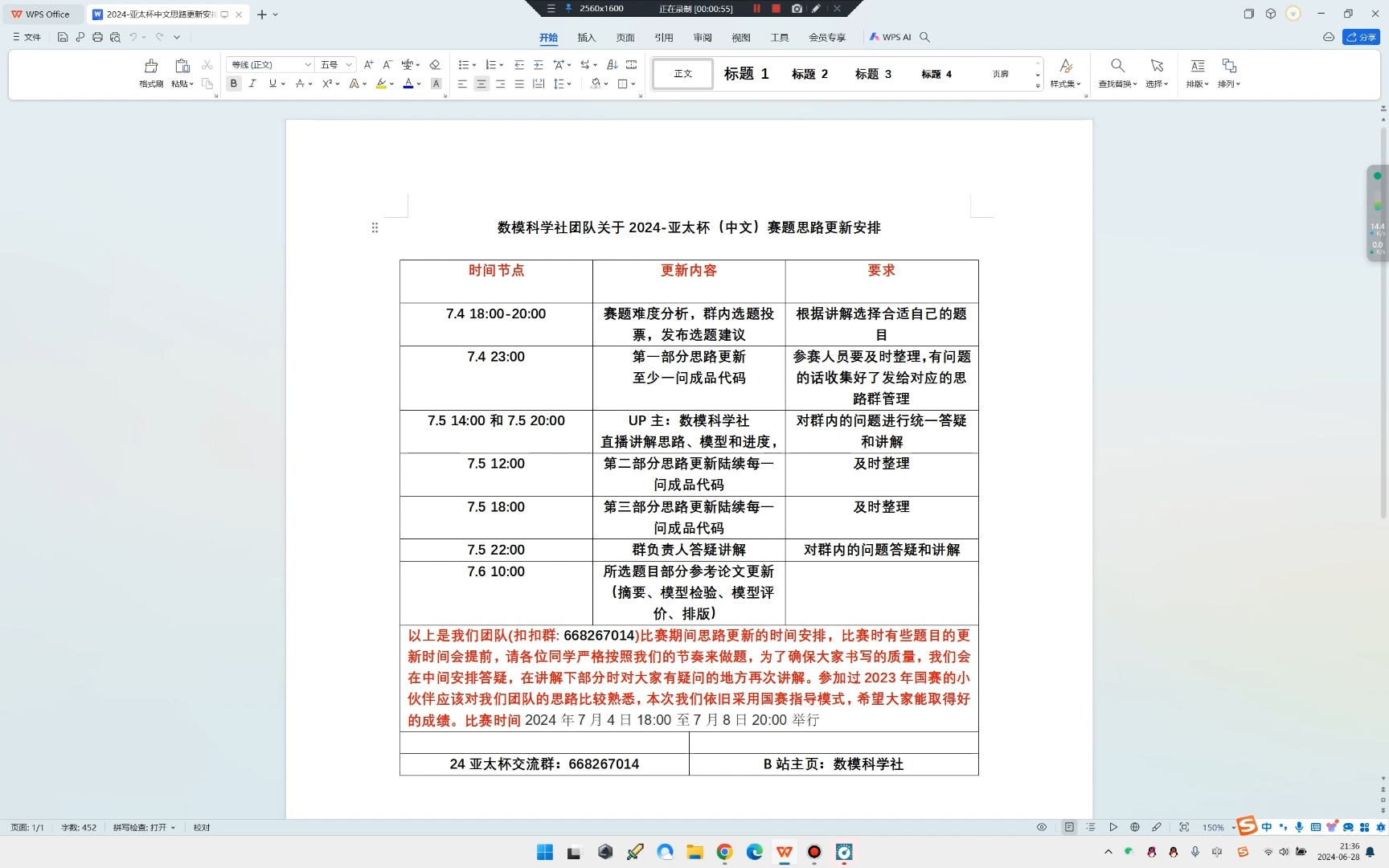1389x868 pixels.
Task: Apply the yellow highlight color
Action: (x=381, y=84)
